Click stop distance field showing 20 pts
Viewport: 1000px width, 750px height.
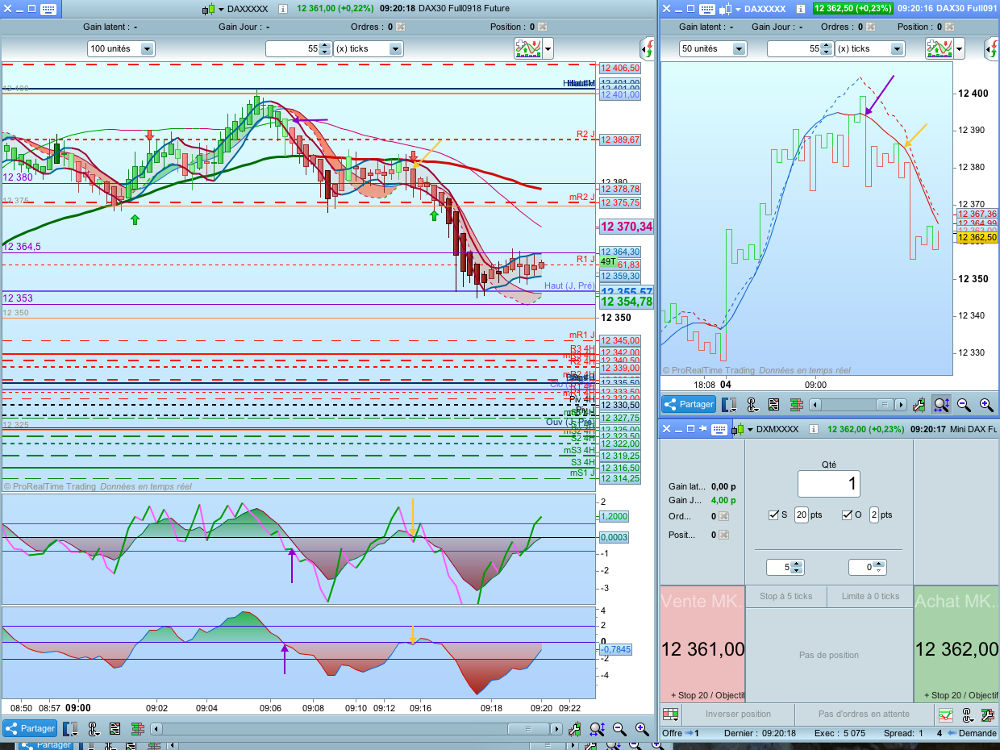point(801,515)
